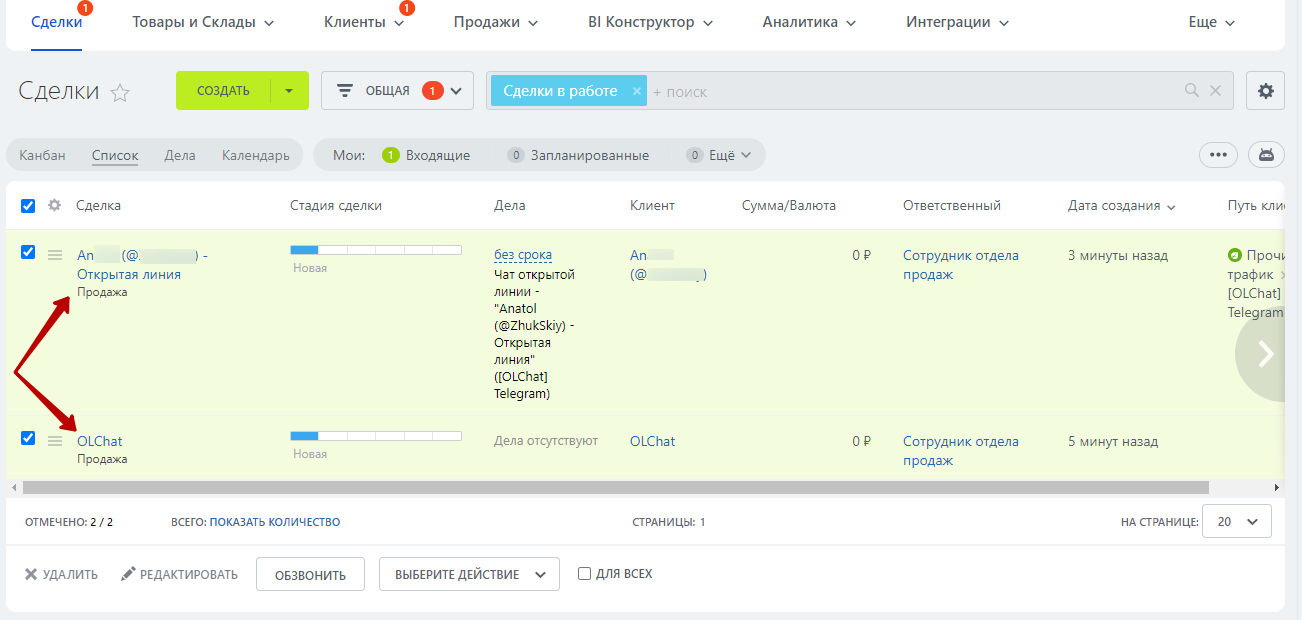This screenshot has height=620, width=1302.
Task: Click the magnifier search icon
Action: tap(1191, 91)
